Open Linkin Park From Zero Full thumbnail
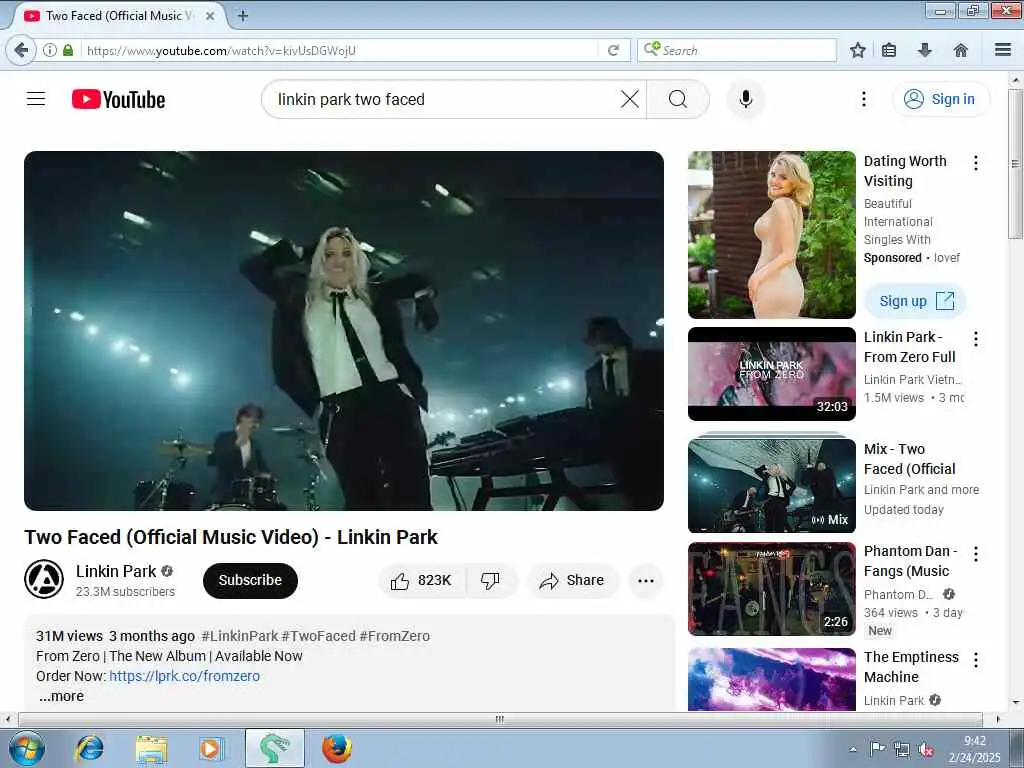The width and height of the screenshot is (1024, 768). tap(772, 374)
